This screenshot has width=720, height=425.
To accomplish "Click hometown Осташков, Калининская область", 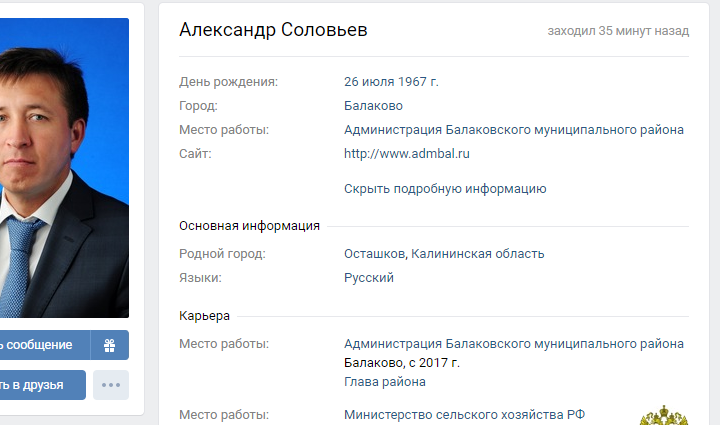I will [x=444, y=254].
